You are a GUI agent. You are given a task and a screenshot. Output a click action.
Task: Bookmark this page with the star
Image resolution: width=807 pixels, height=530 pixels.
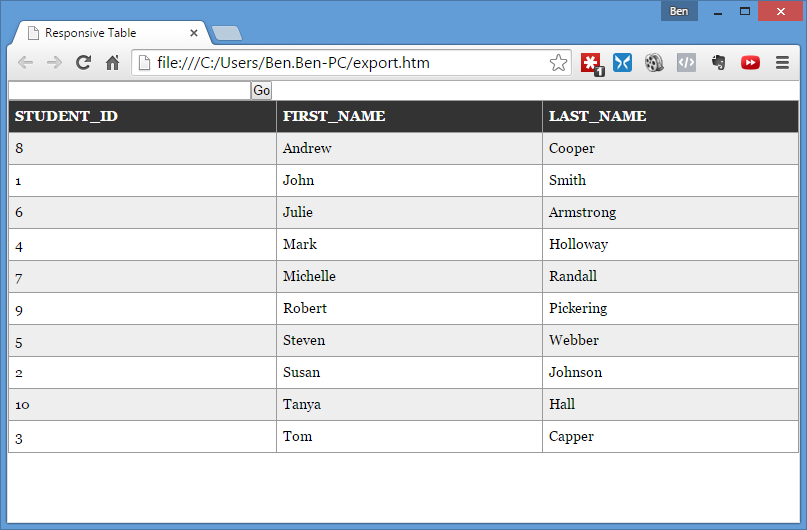(558, 63)
